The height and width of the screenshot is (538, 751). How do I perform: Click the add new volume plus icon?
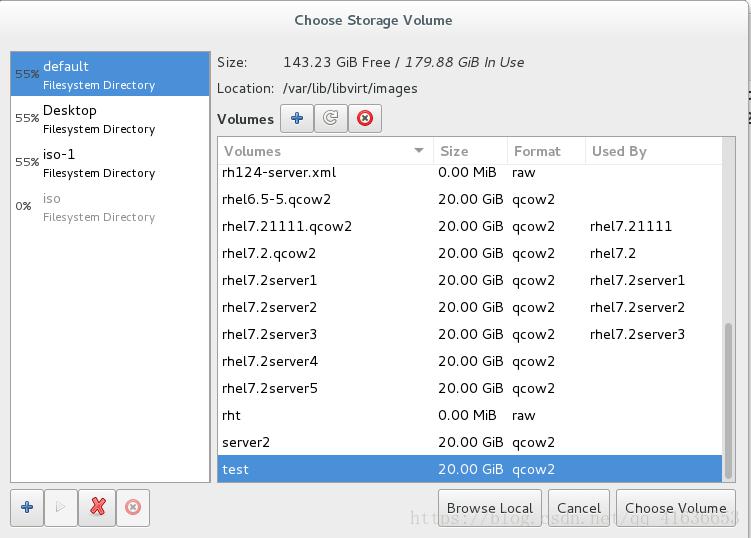coord(296,119)
